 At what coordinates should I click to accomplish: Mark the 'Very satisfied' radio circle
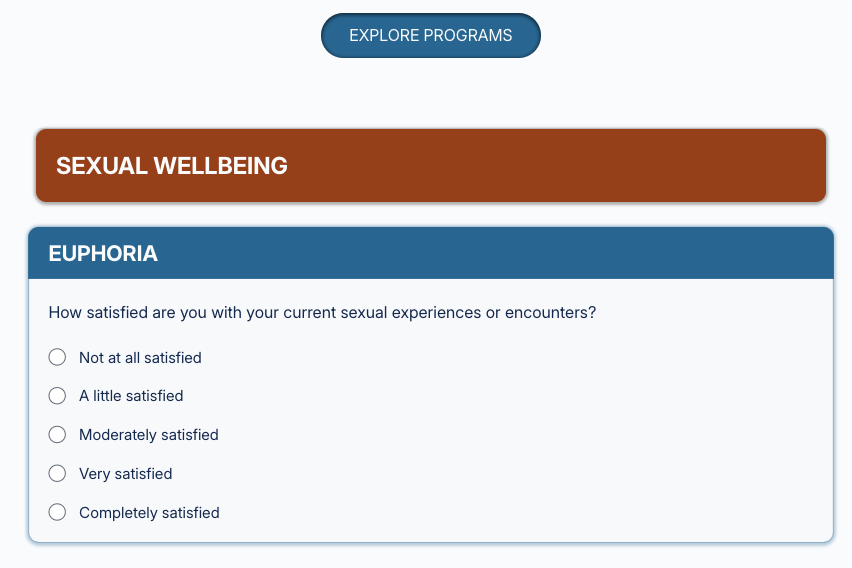tap(58, 474)
